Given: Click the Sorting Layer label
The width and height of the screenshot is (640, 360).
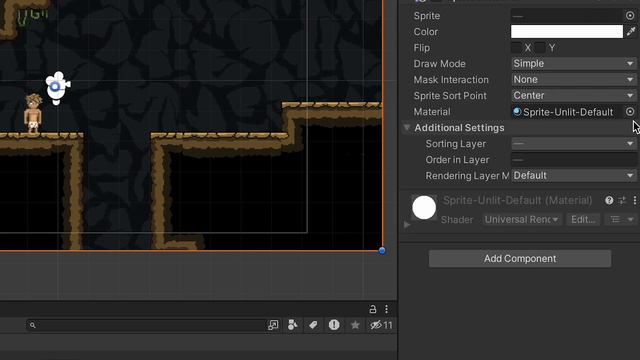Looking at the screenshot, I should pos(456,144).
